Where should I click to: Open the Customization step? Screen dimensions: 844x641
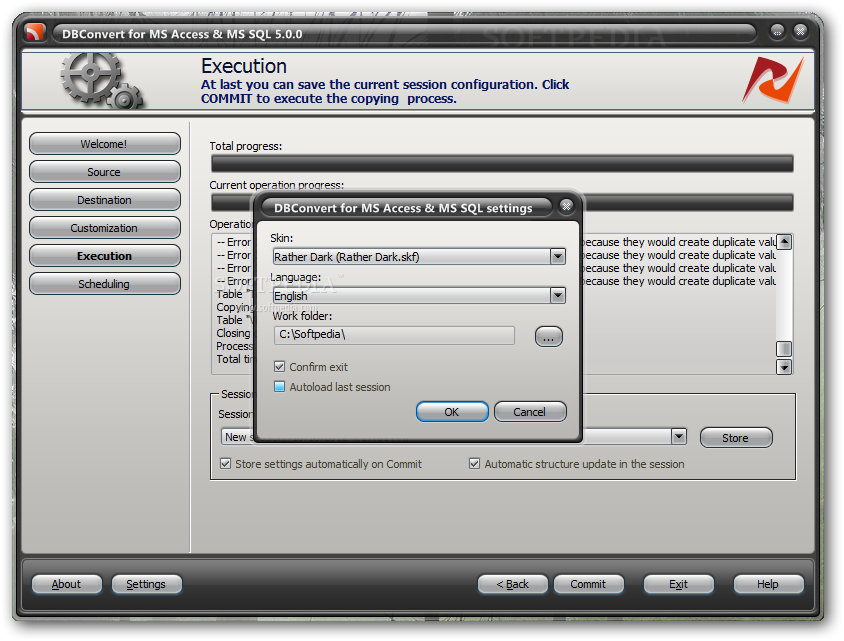click(104, 228)
